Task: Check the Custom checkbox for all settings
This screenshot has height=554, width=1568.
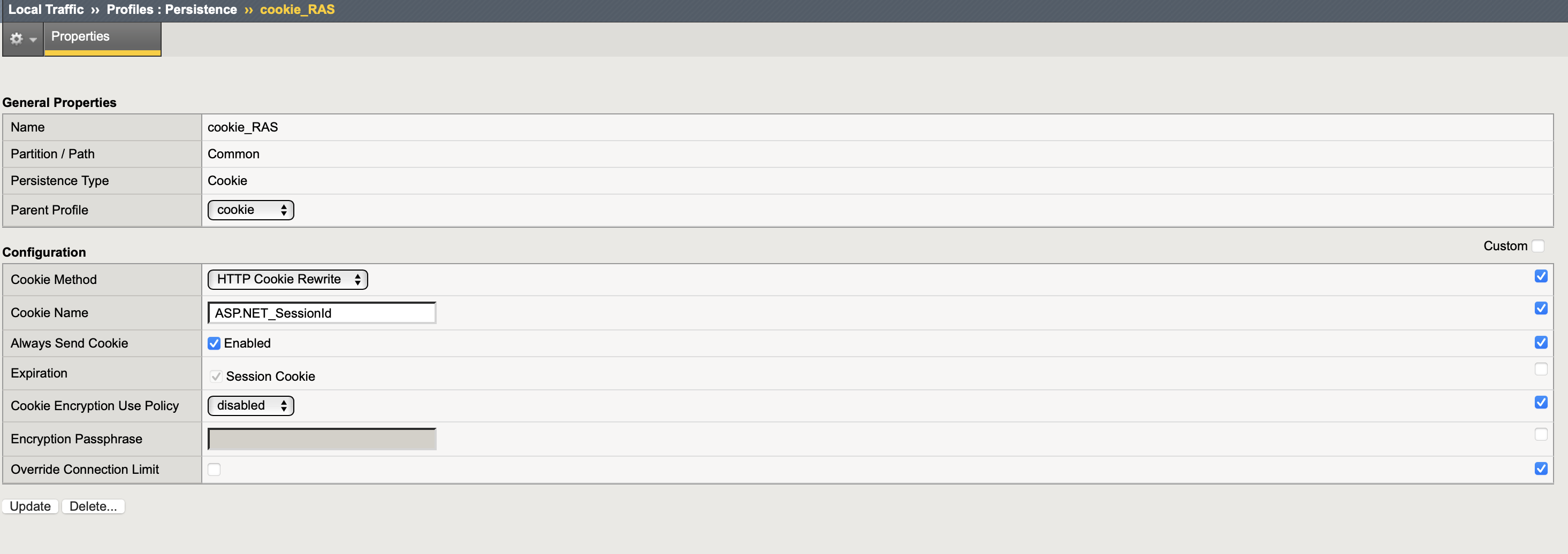Action: 1538,245
